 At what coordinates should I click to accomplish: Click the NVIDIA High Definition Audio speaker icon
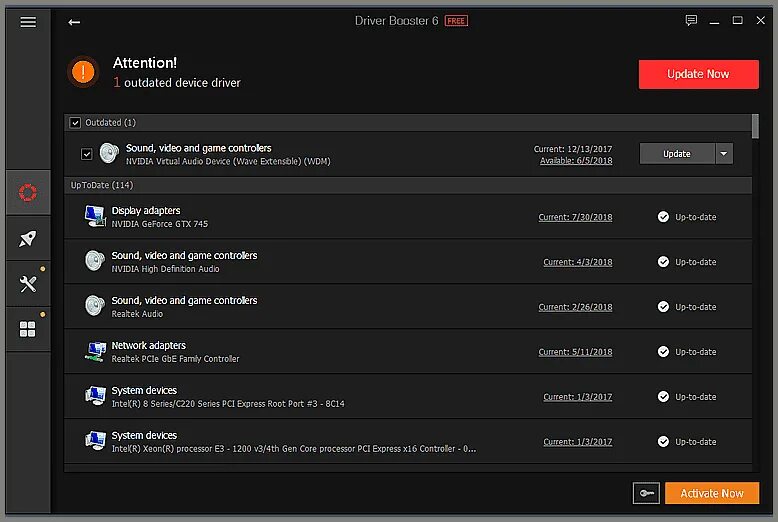(x=94, y=261)
